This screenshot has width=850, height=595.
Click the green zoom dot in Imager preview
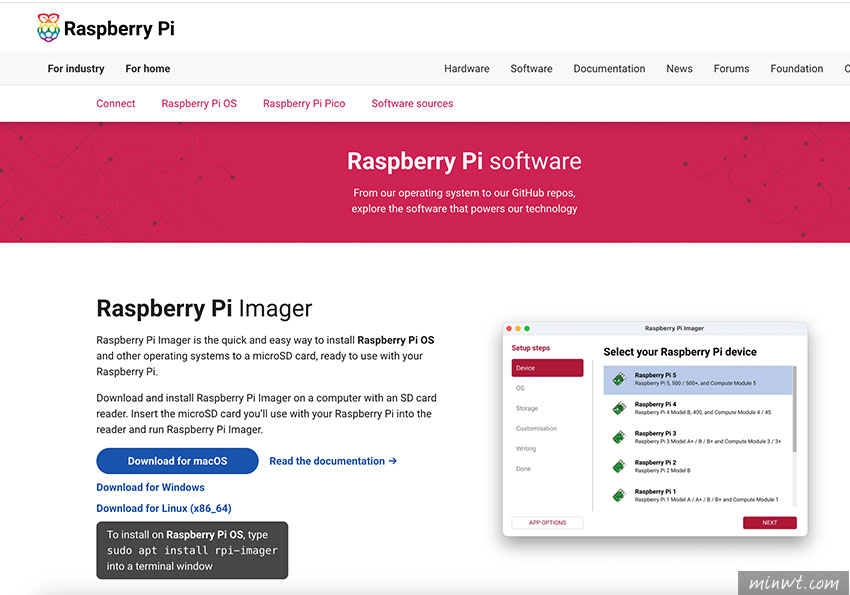click(527, 328)
